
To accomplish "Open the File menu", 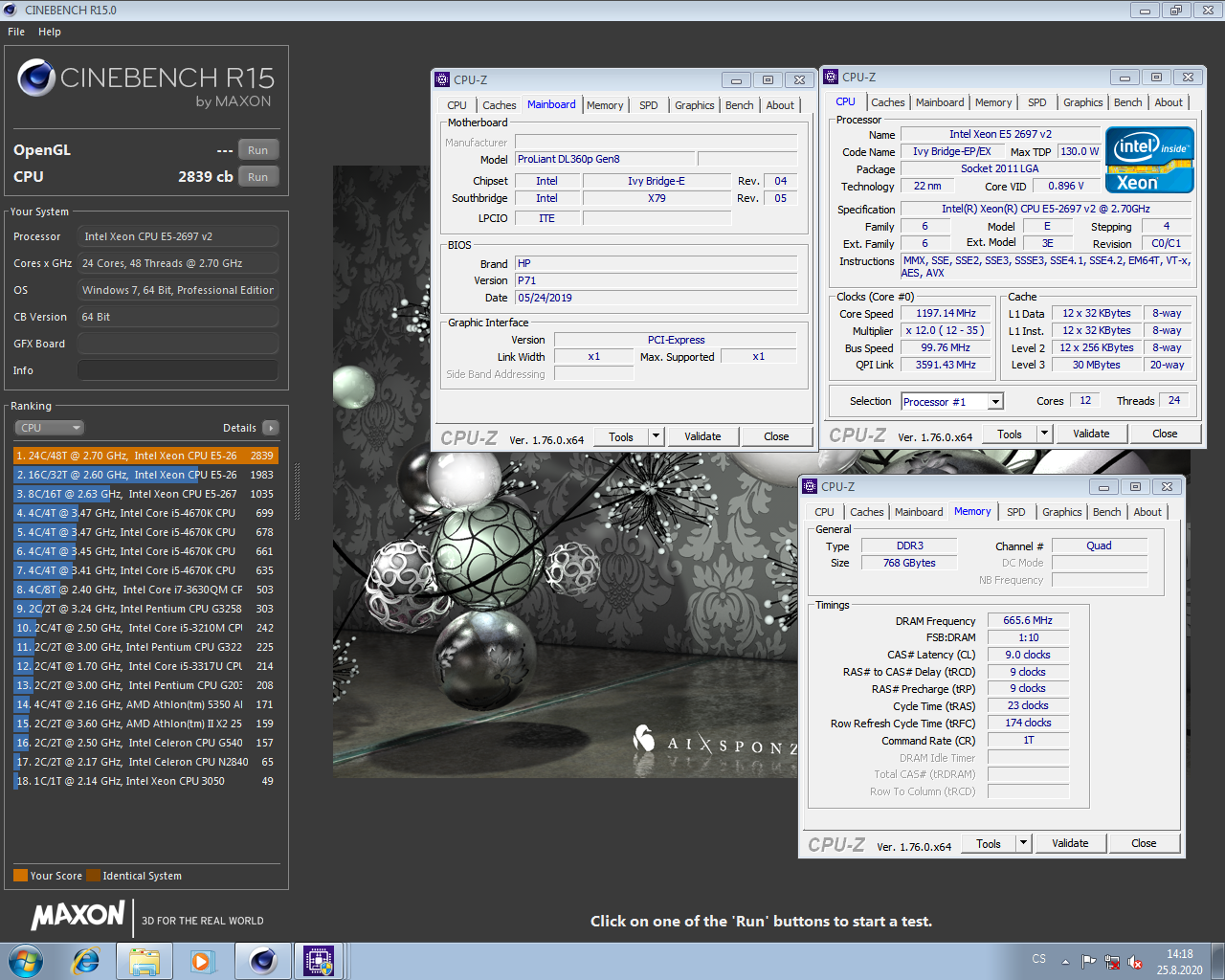I will (16, 32).
